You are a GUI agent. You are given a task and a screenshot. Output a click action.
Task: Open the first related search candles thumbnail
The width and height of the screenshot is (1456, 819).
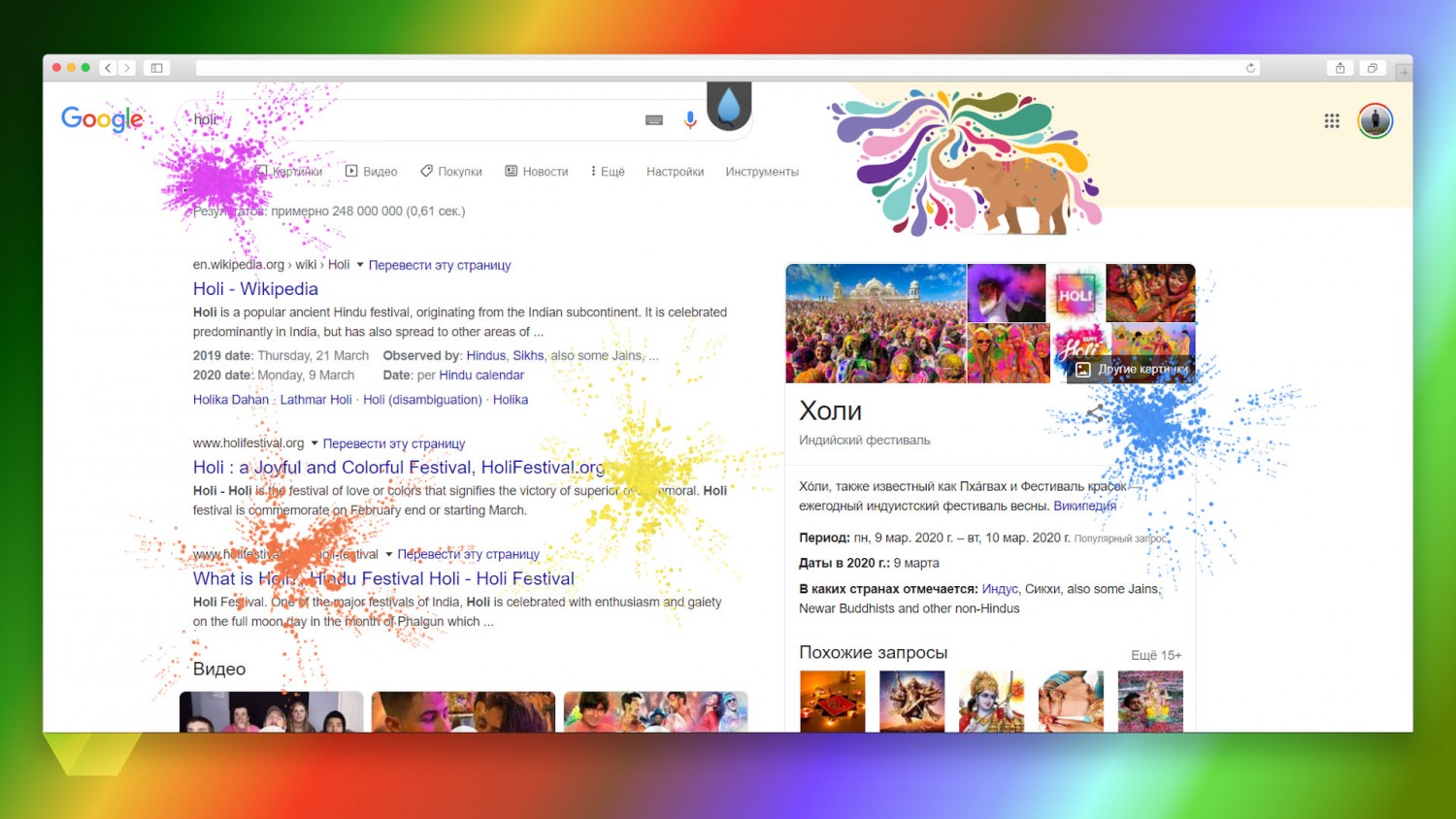click(x=833, y=701)
